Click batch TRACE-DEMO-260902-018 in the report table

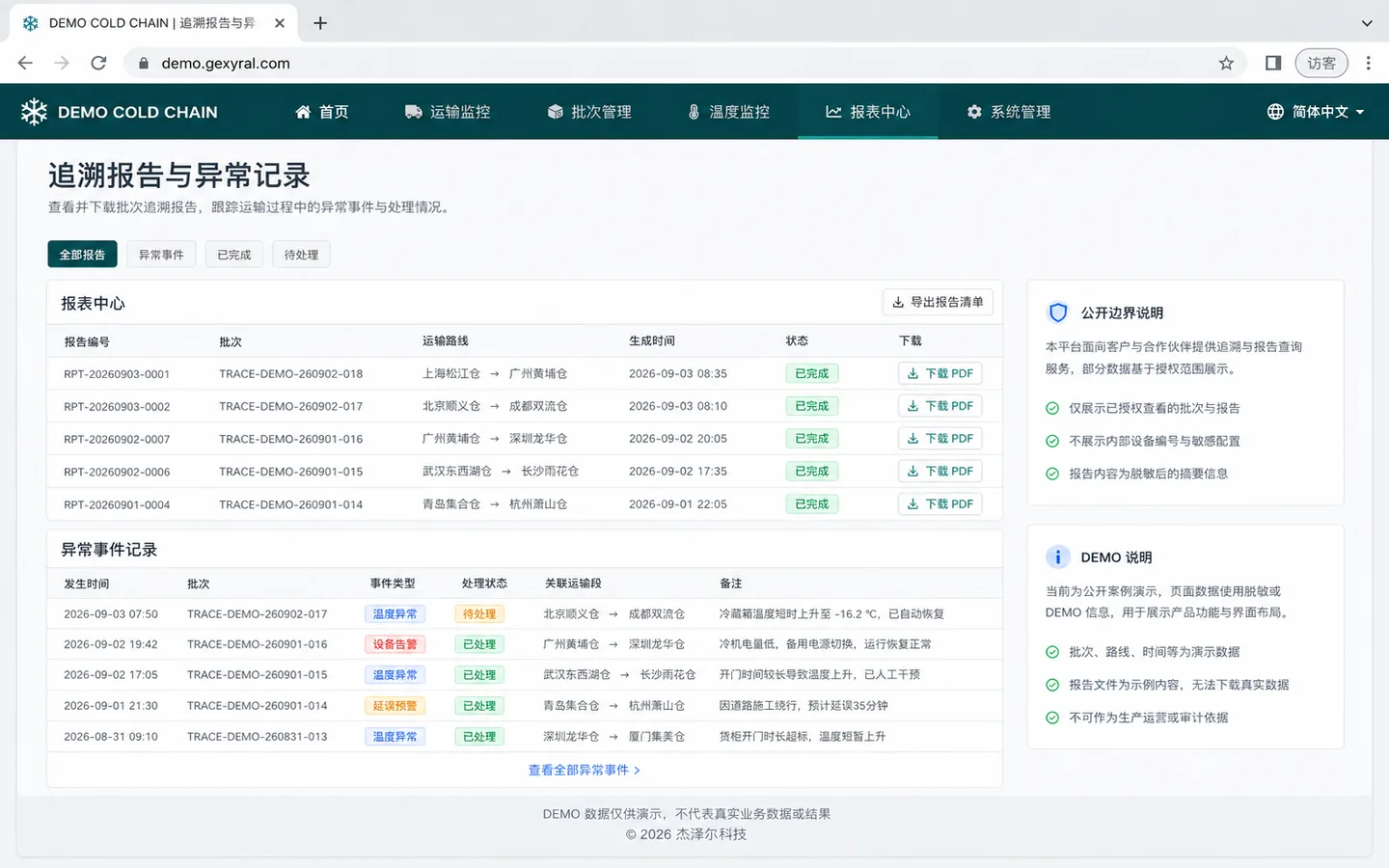[x=291, y=373]
